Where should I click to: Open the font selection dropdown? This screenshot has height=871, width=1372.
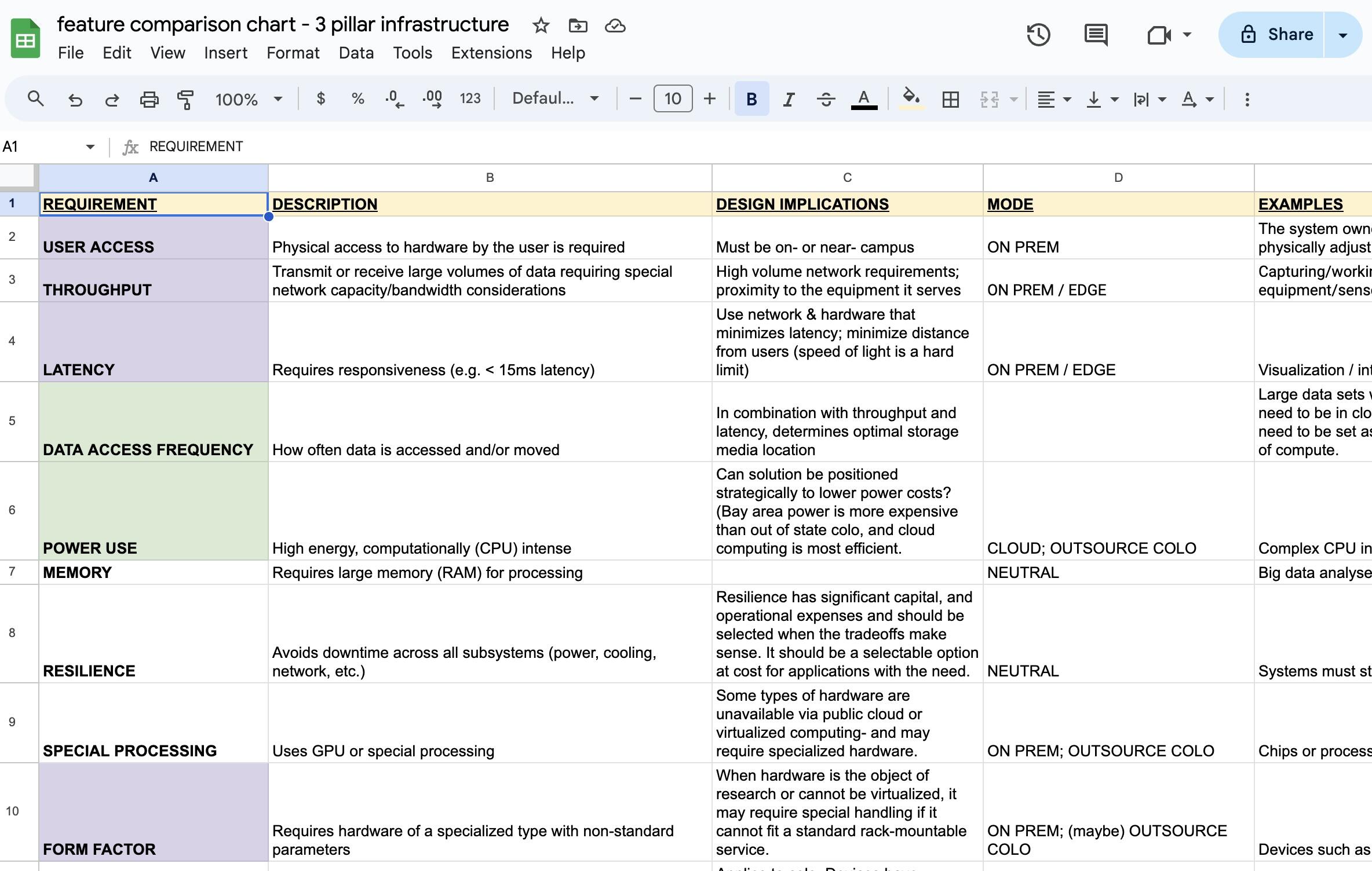click(553, 98)
